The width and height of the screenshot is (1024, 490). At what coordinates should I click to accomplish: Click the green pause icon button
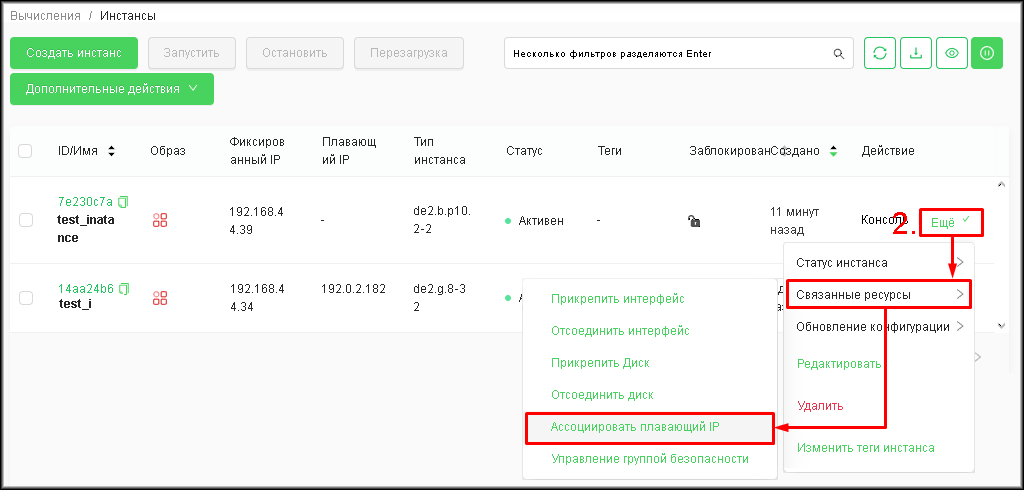986,53
